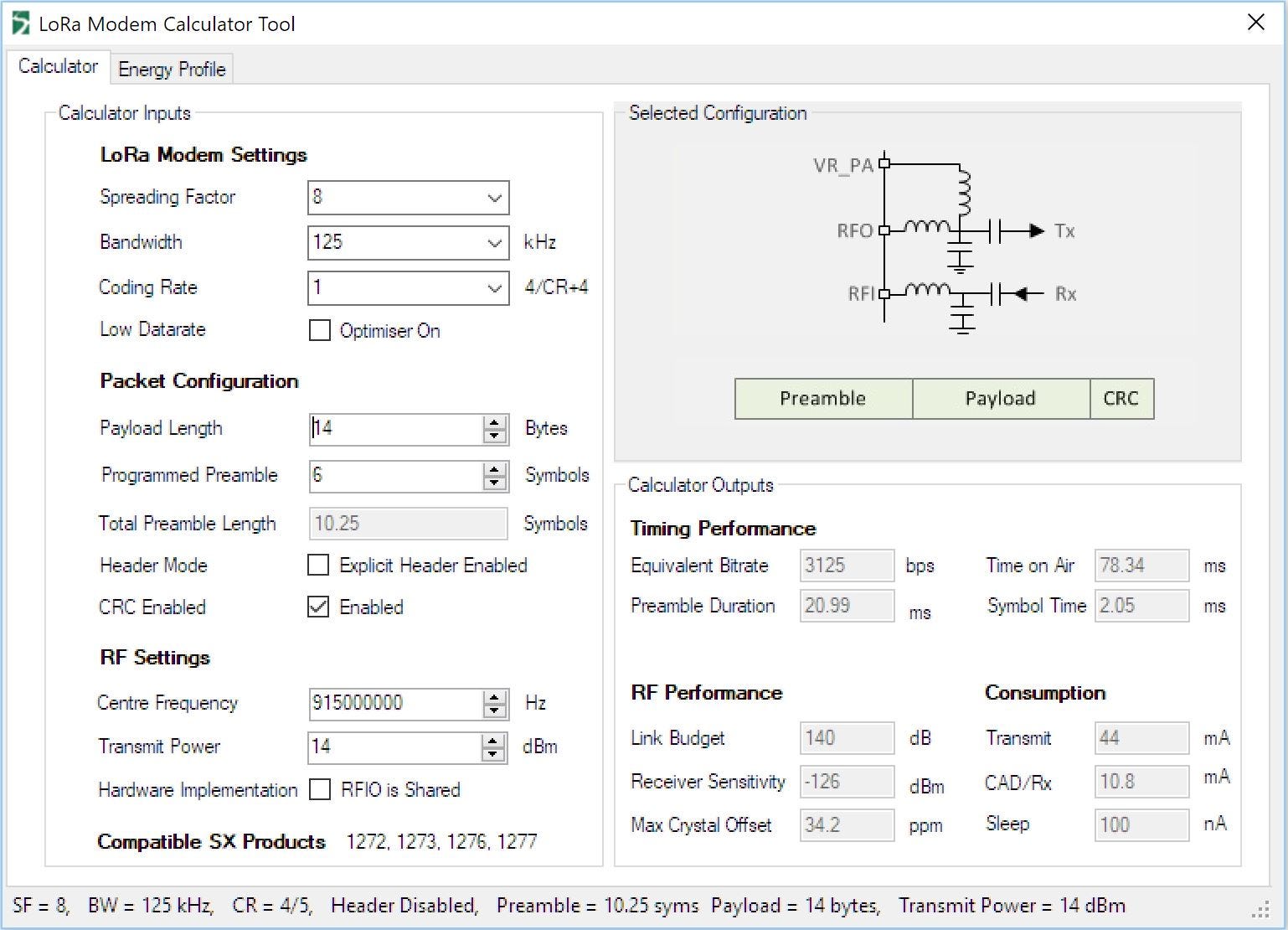Click the CRC block in packet diagram

tap(1121, 399)
